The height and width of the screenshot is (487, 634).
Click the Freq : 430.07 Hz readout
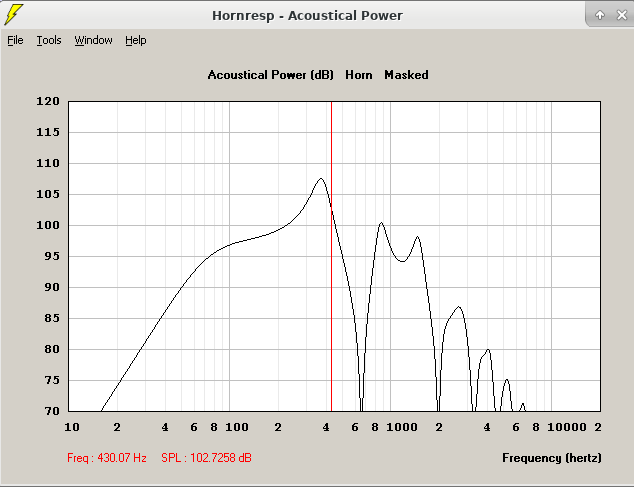107,458
